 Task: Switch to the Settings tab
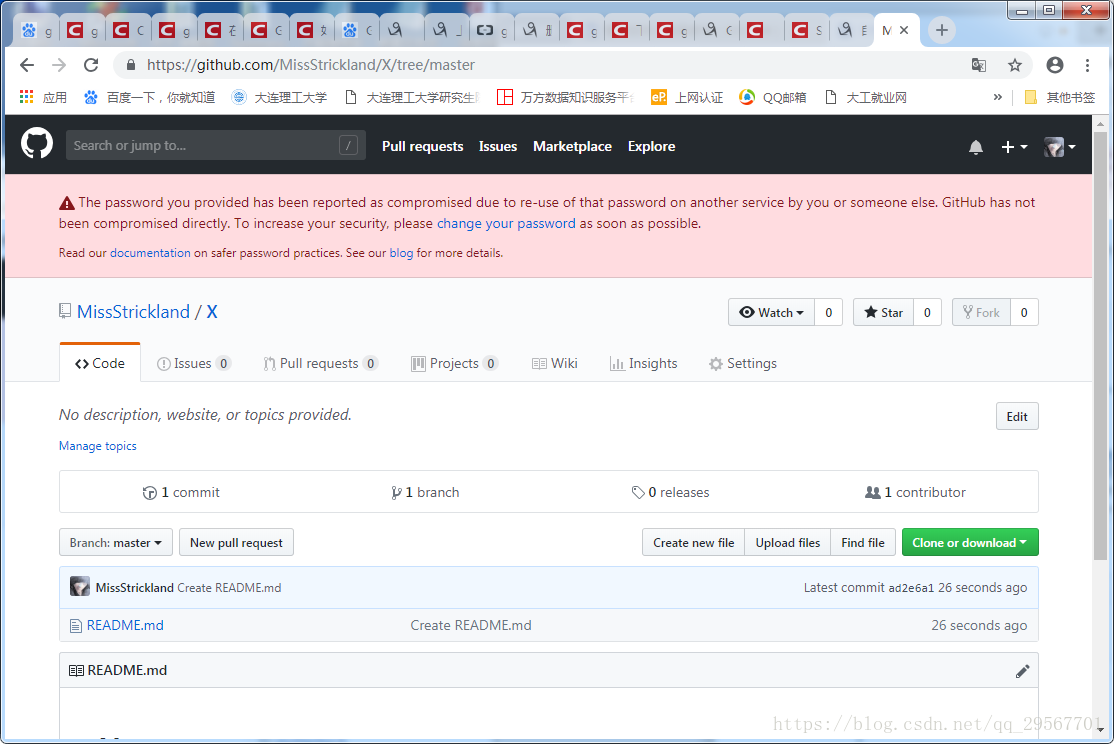(x=742, y=363)
